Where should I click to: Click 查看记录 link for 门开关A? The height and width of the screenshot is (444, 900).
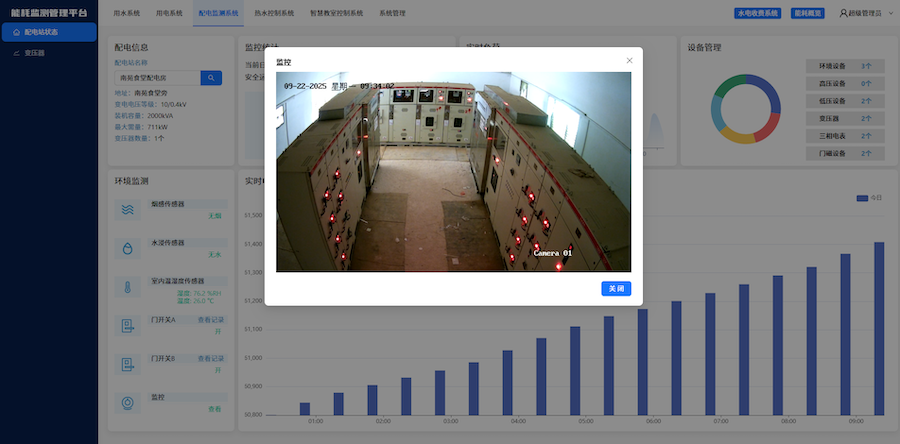tap(210, 320)
